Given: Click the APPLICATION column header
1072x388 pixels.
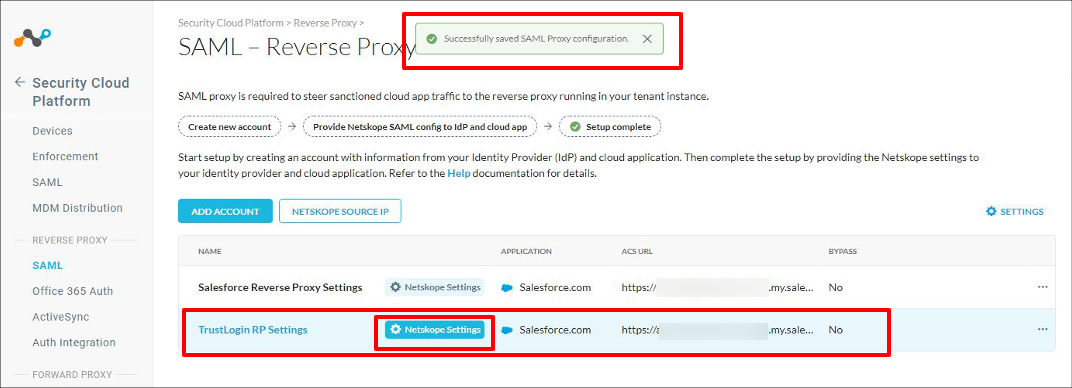Looking at the screenshot, I should (526, 251).
